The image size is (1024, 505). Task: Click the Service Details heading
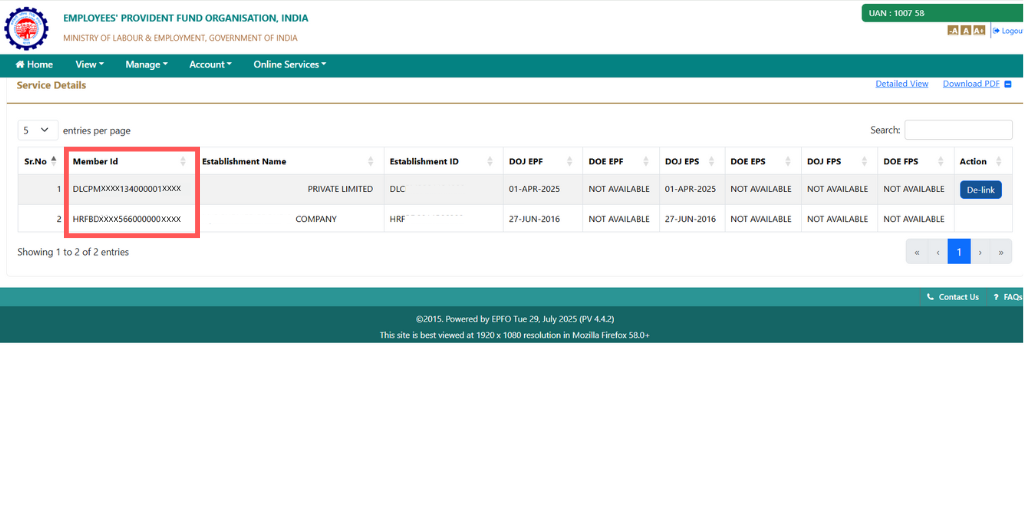(51, 86)
